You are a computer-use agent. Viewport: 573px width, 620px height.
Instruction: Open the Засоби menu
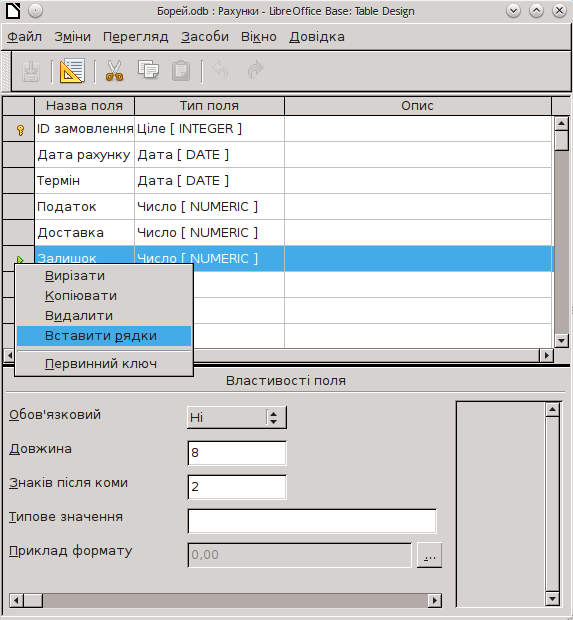click(x=205, y=37)
